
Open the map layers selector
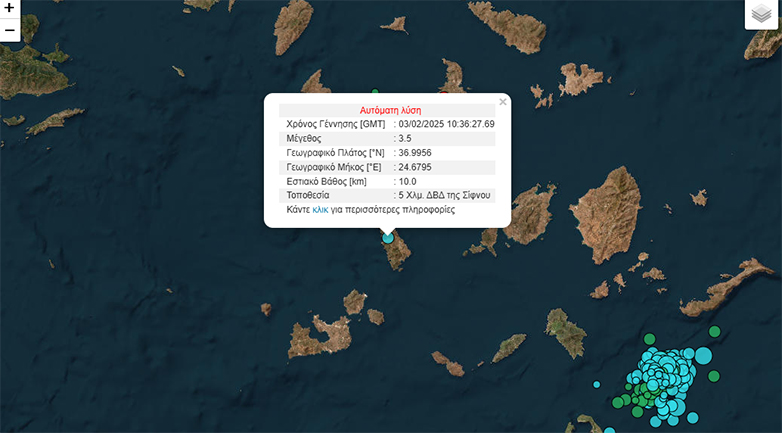(x=762, y=14)
